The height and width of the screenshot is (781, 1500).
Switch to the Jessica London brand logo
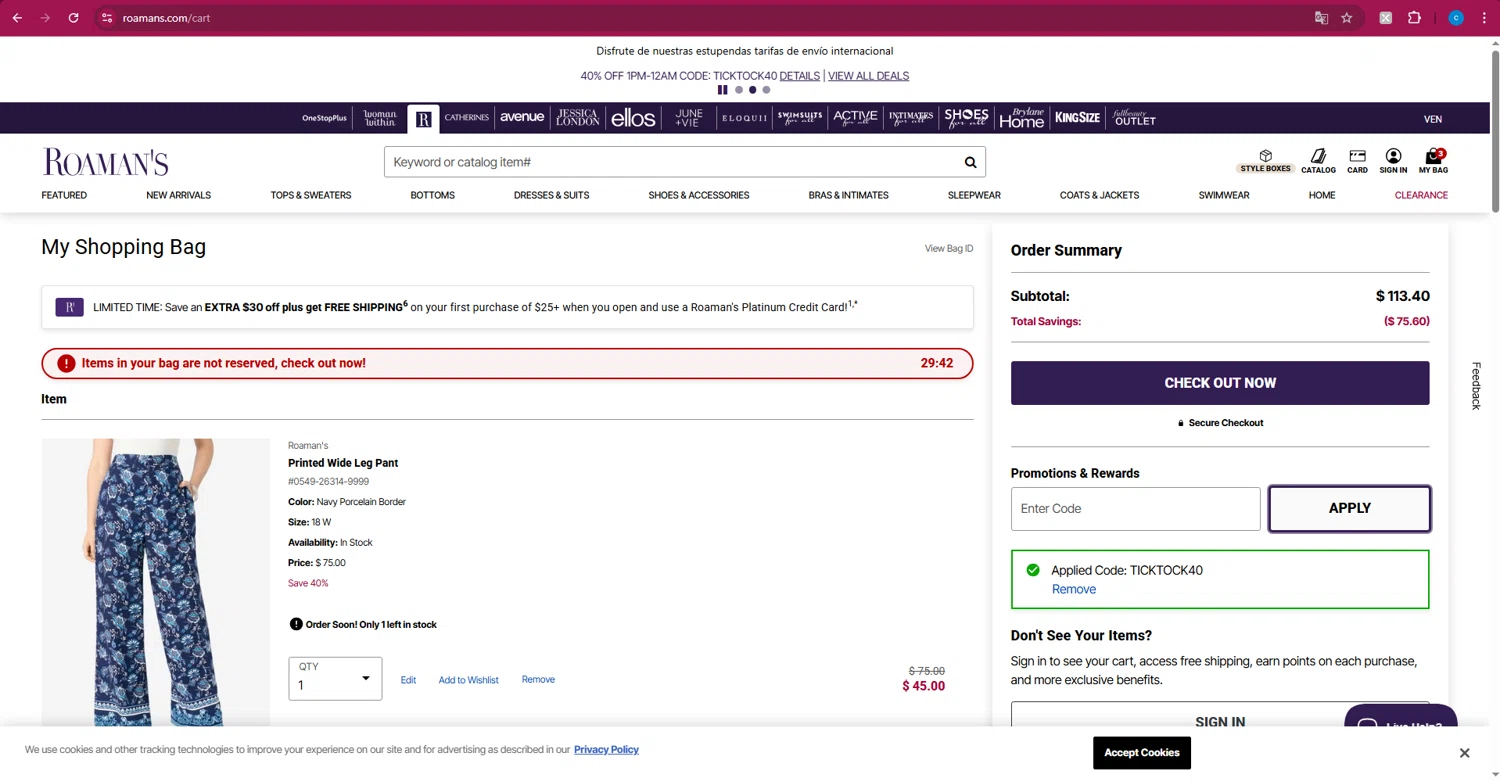point(578,118)
